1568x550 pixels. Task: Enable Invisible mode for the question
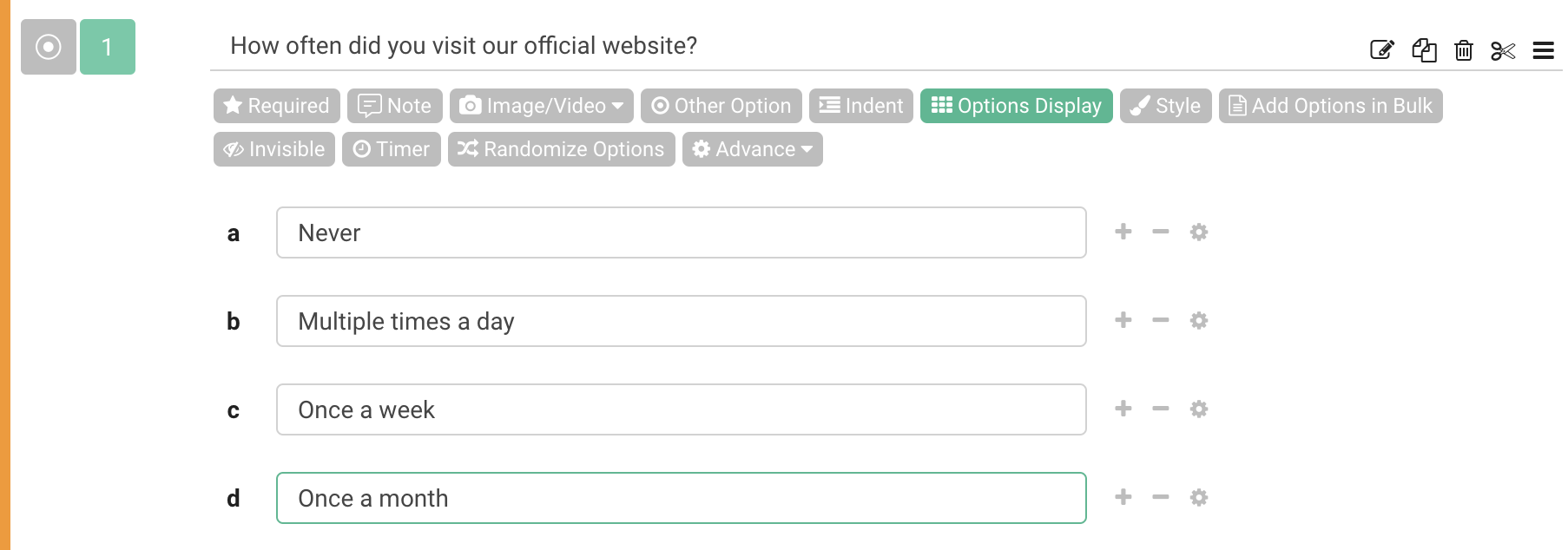tap(273, 148)
